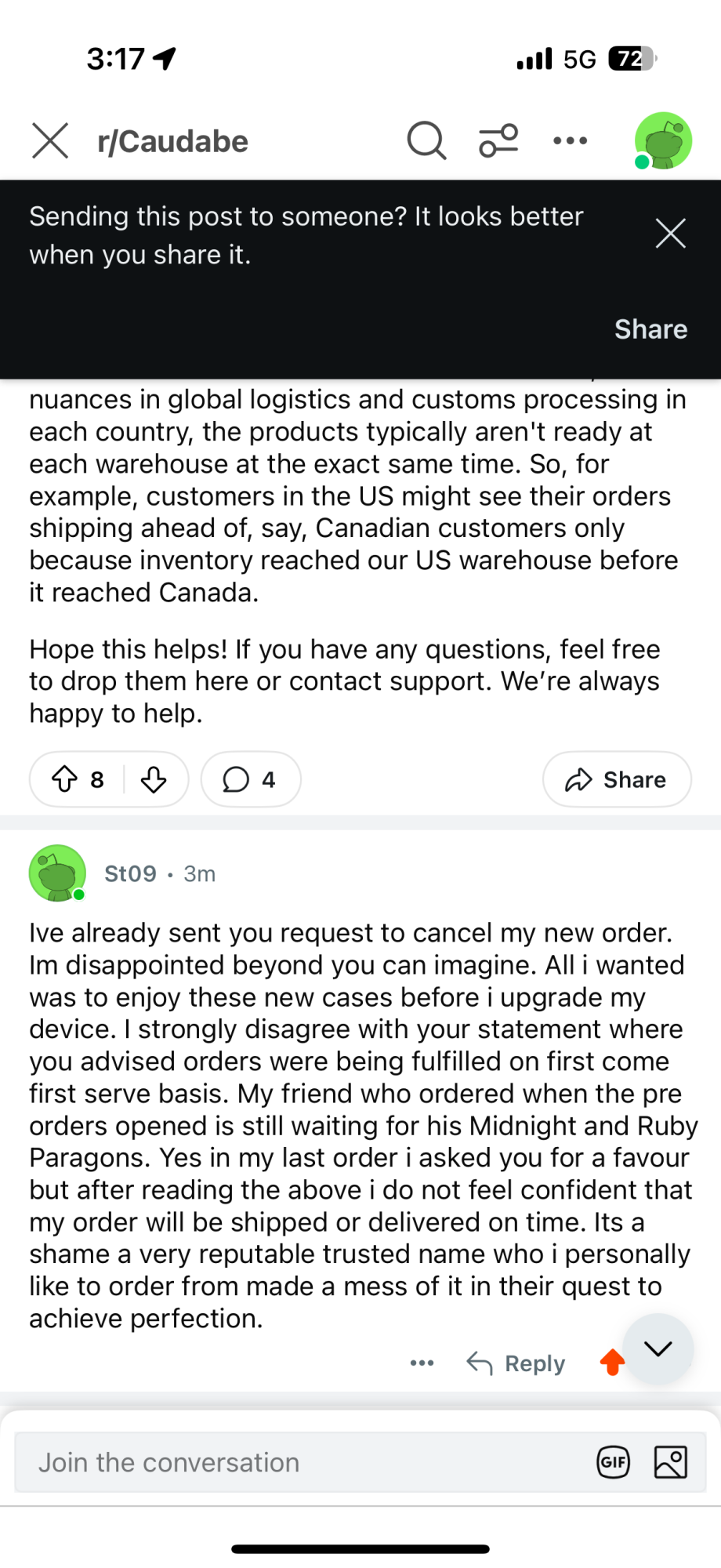Insert a GIF via the GIF icon
Image resolution: width=721 pixels, height=1568 pixels.
pos(613,1462)
